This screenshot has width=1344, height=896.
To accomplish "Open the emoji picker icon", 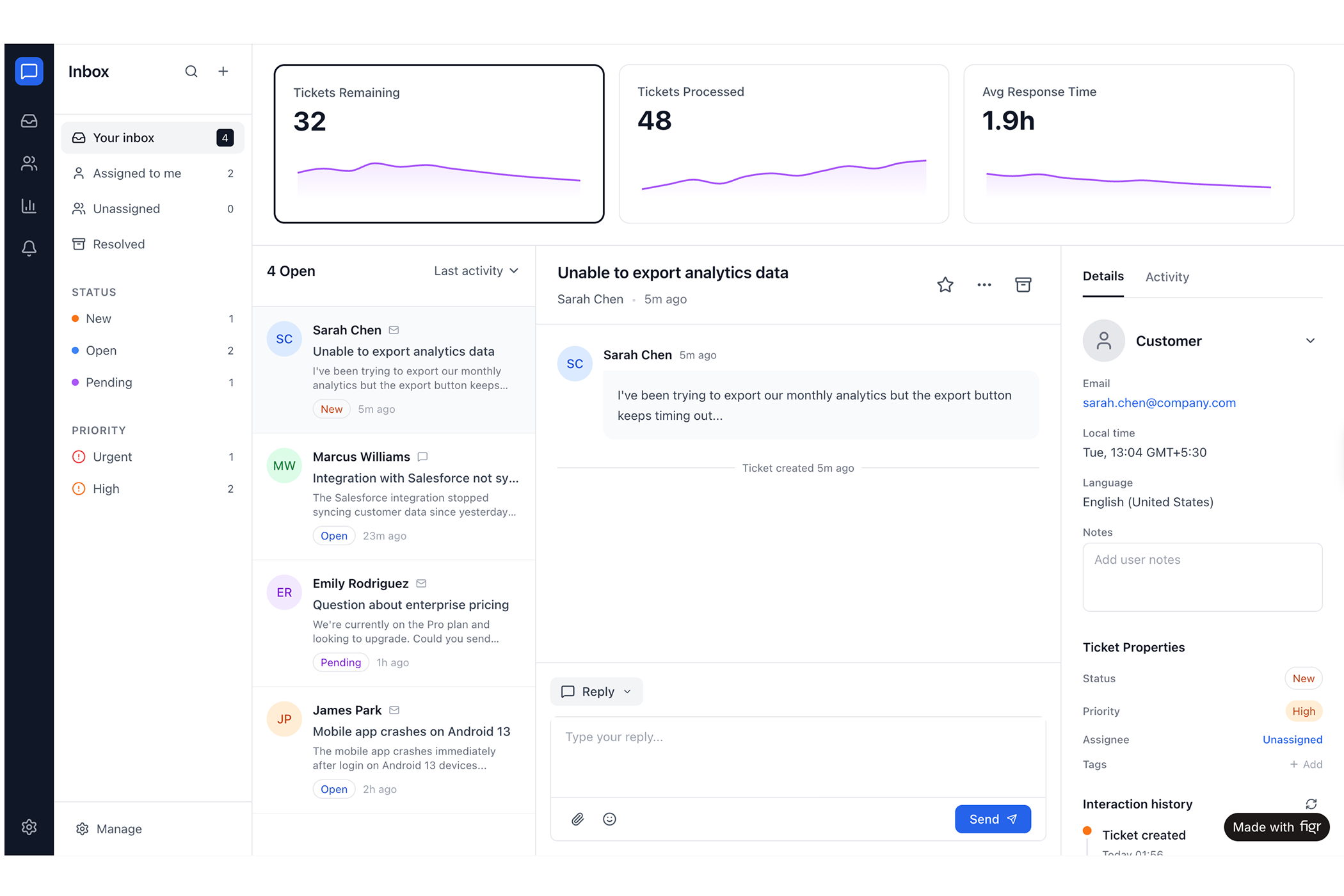I will point(609,819).
